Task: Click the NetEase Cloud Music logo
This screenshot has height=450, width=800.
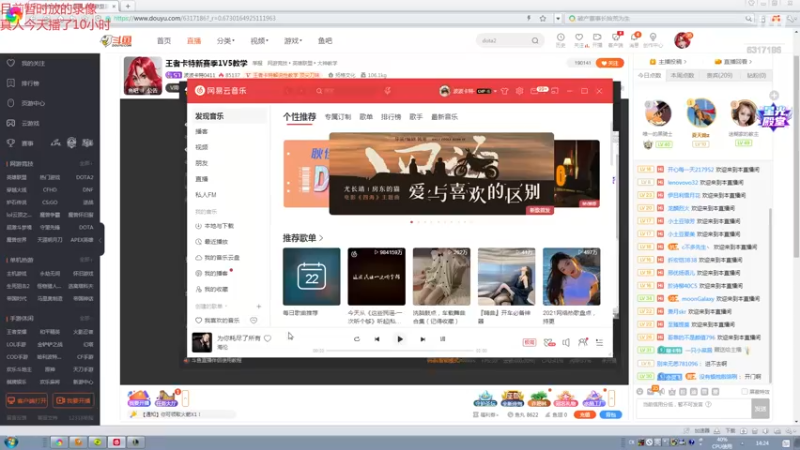Action: pos(221,91)
